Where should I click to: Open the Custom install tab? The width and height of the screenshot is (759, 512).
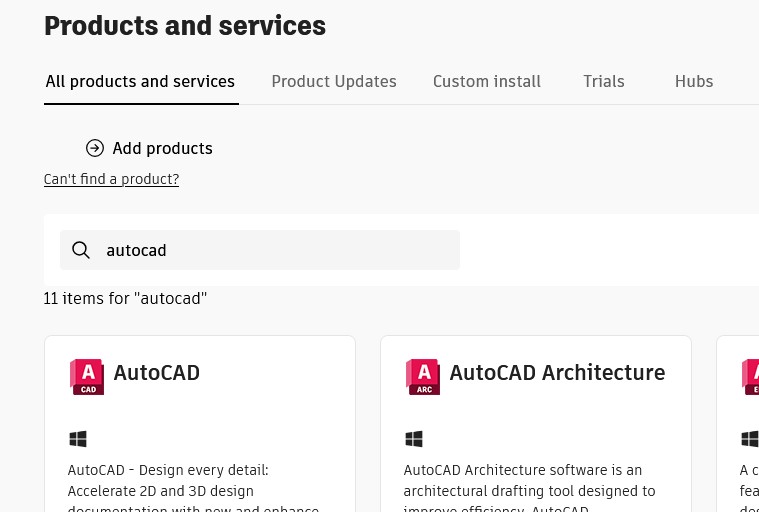pos(486,82)
